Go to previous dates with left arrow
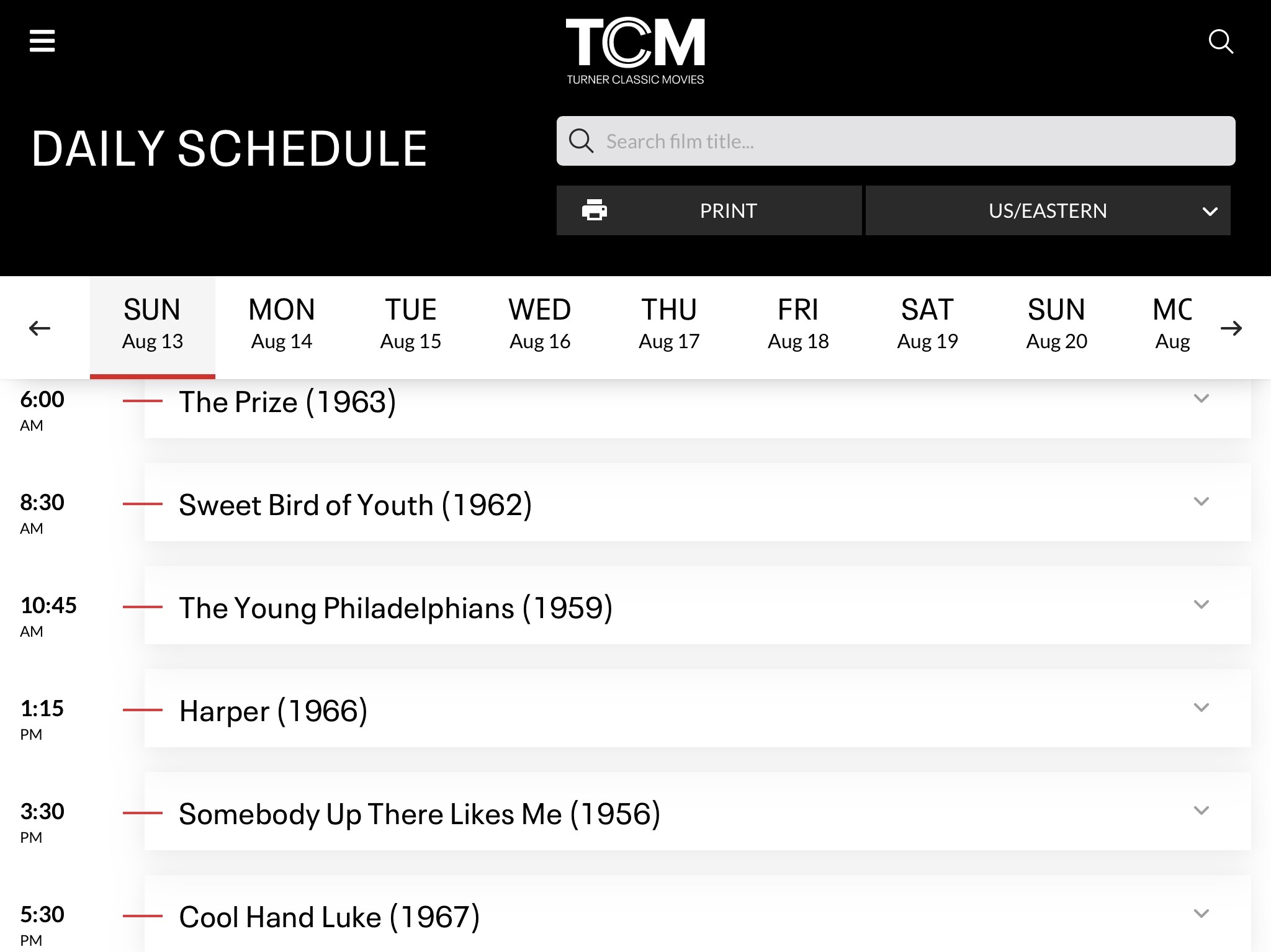The image size is (1271, 952). [x=40, y=328]
